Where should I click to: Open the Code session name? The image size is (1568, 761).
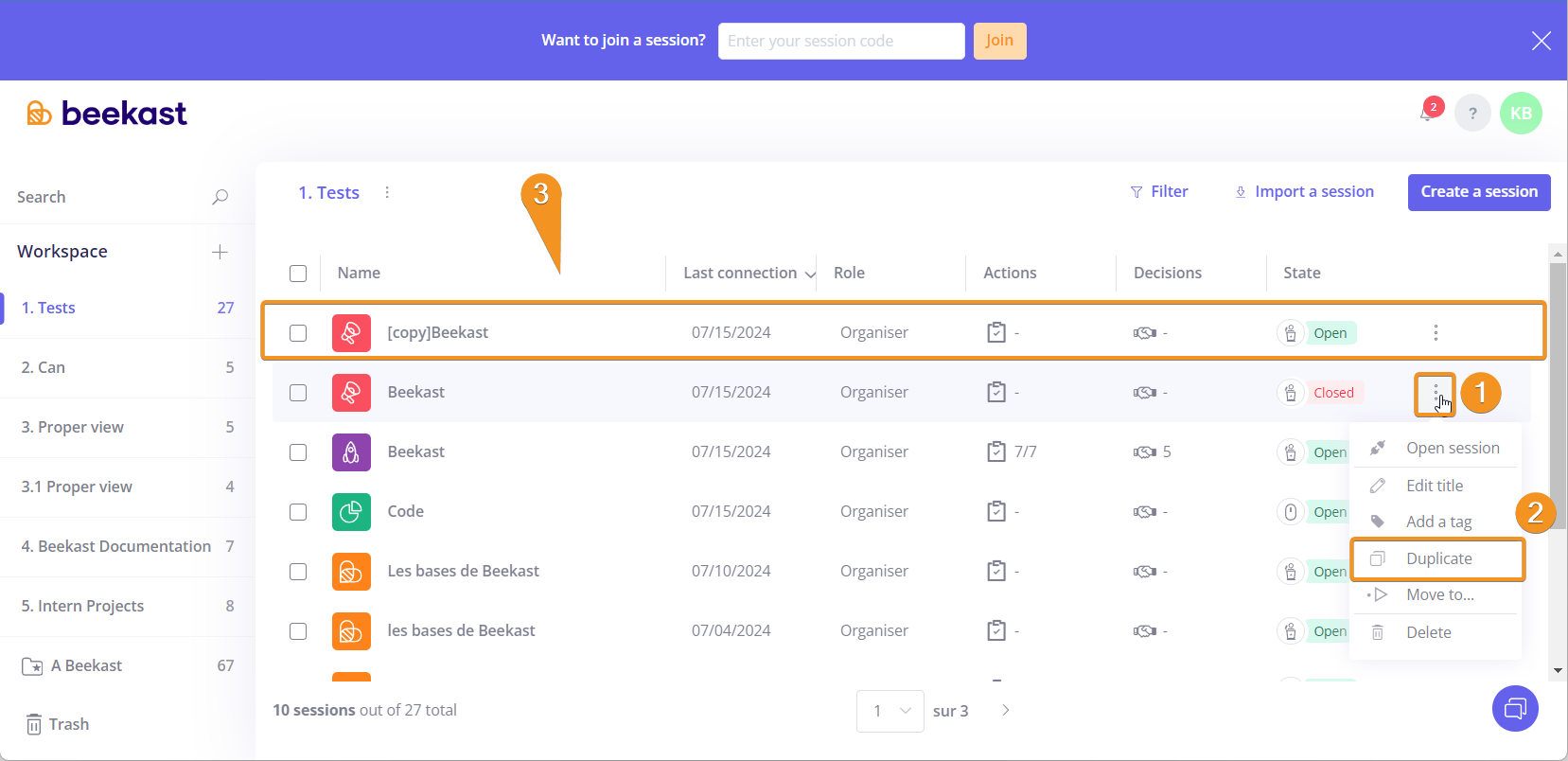click(406, 511)
